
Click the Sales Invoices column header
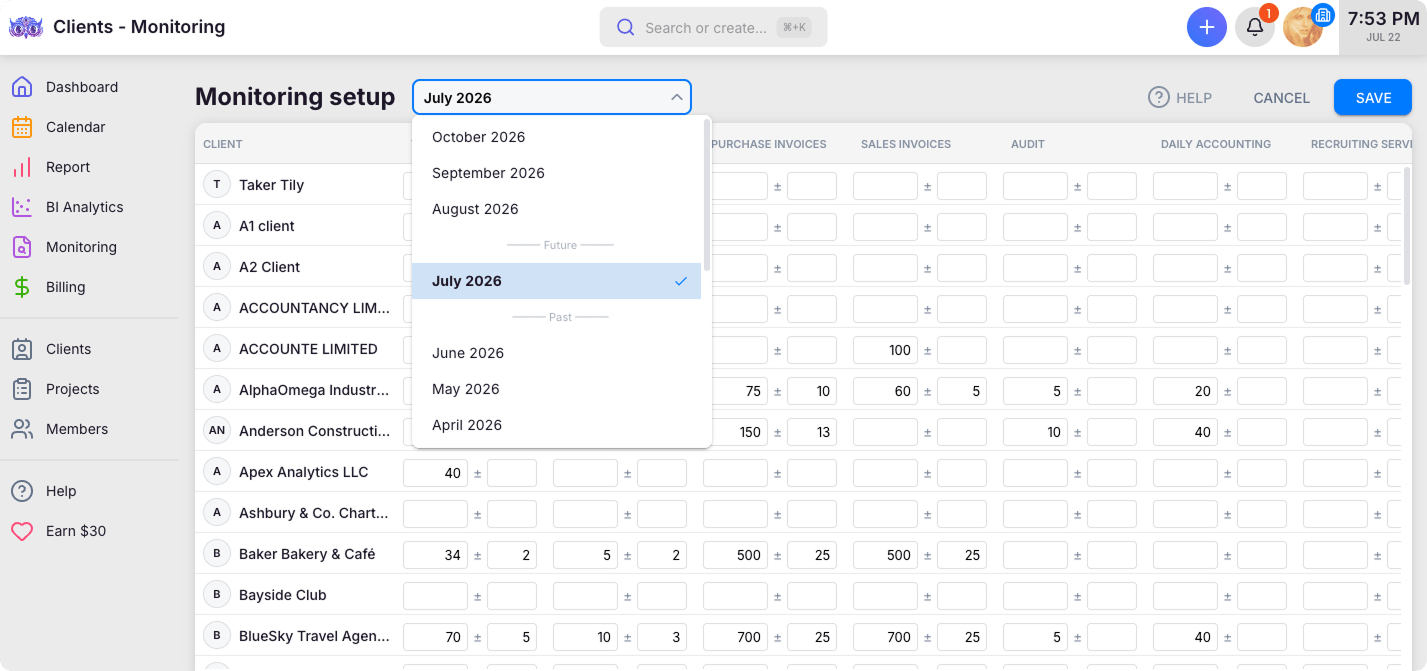click(x=906, y=144)
